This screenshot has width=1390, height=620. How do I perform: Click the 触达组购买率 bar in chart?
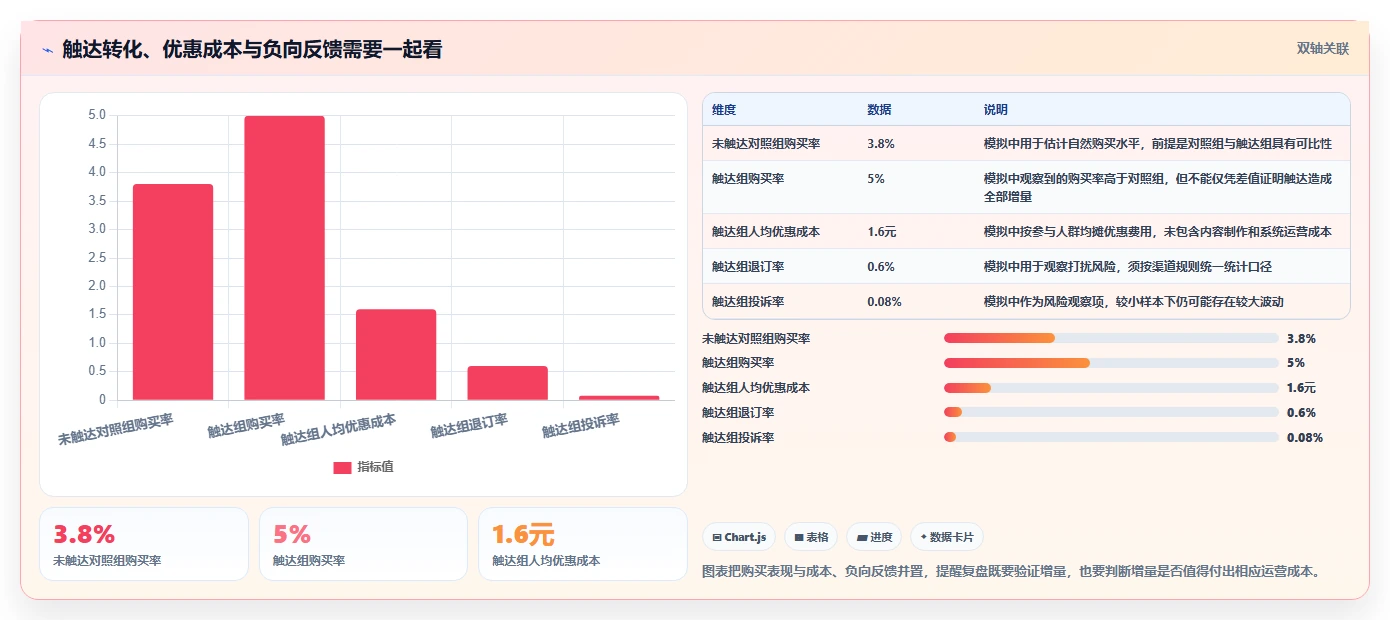click(284, 258)
